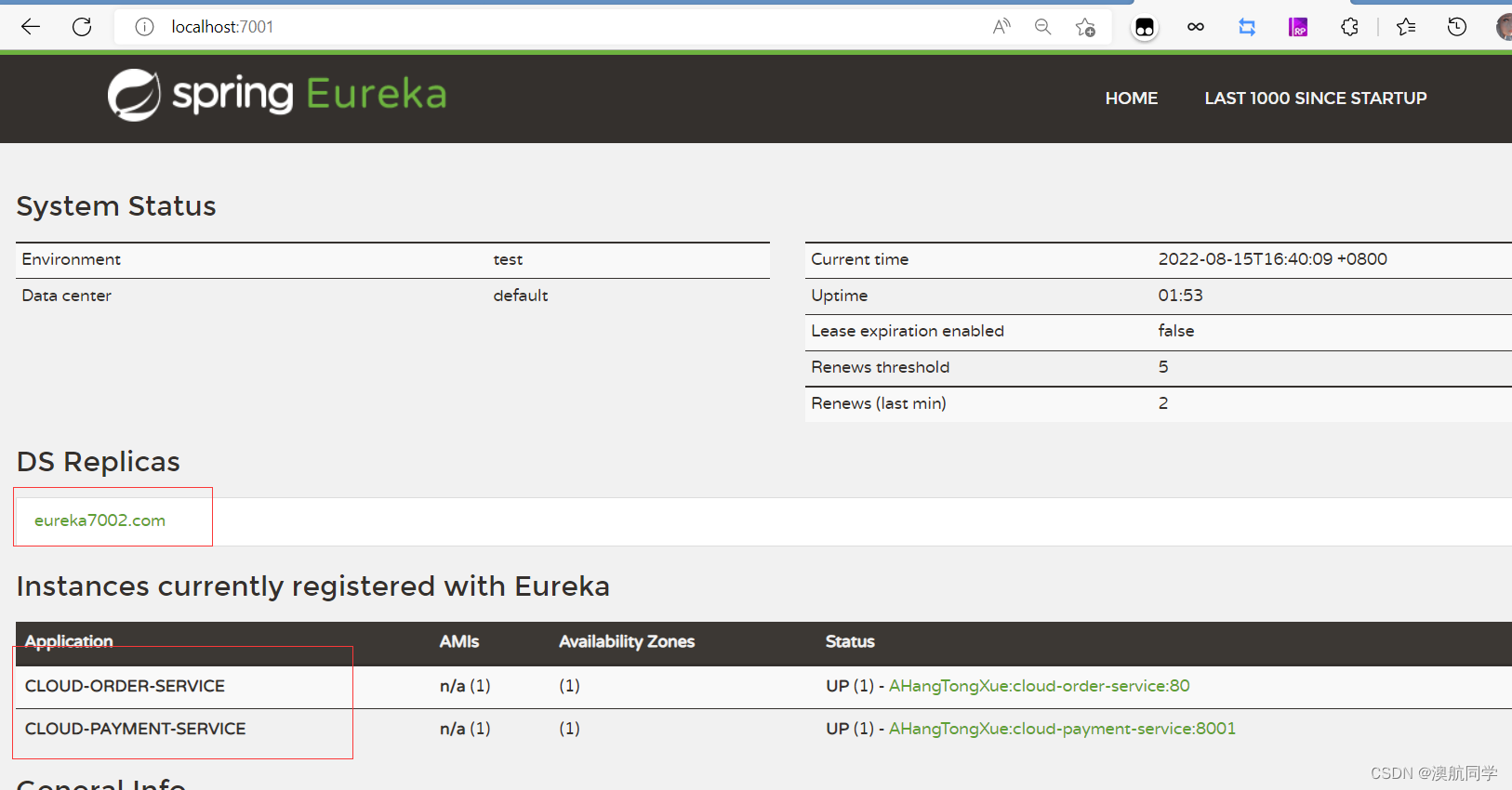Viewport: 1512px width, 790px height.
Task: Select the Environment value 'test'
Action: coord(508,259)
